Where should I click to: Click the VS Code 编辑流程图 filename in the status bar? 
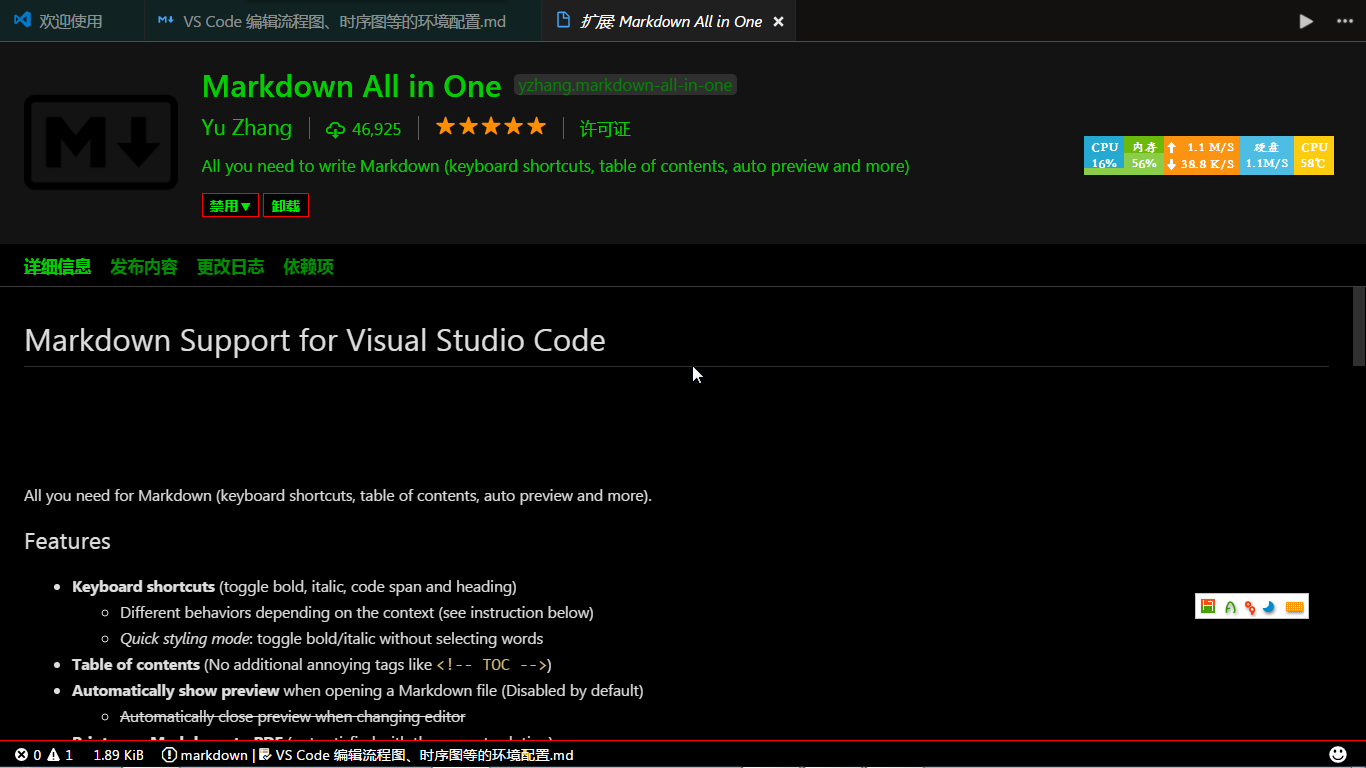pyautogui.click(x=416, y=755)
